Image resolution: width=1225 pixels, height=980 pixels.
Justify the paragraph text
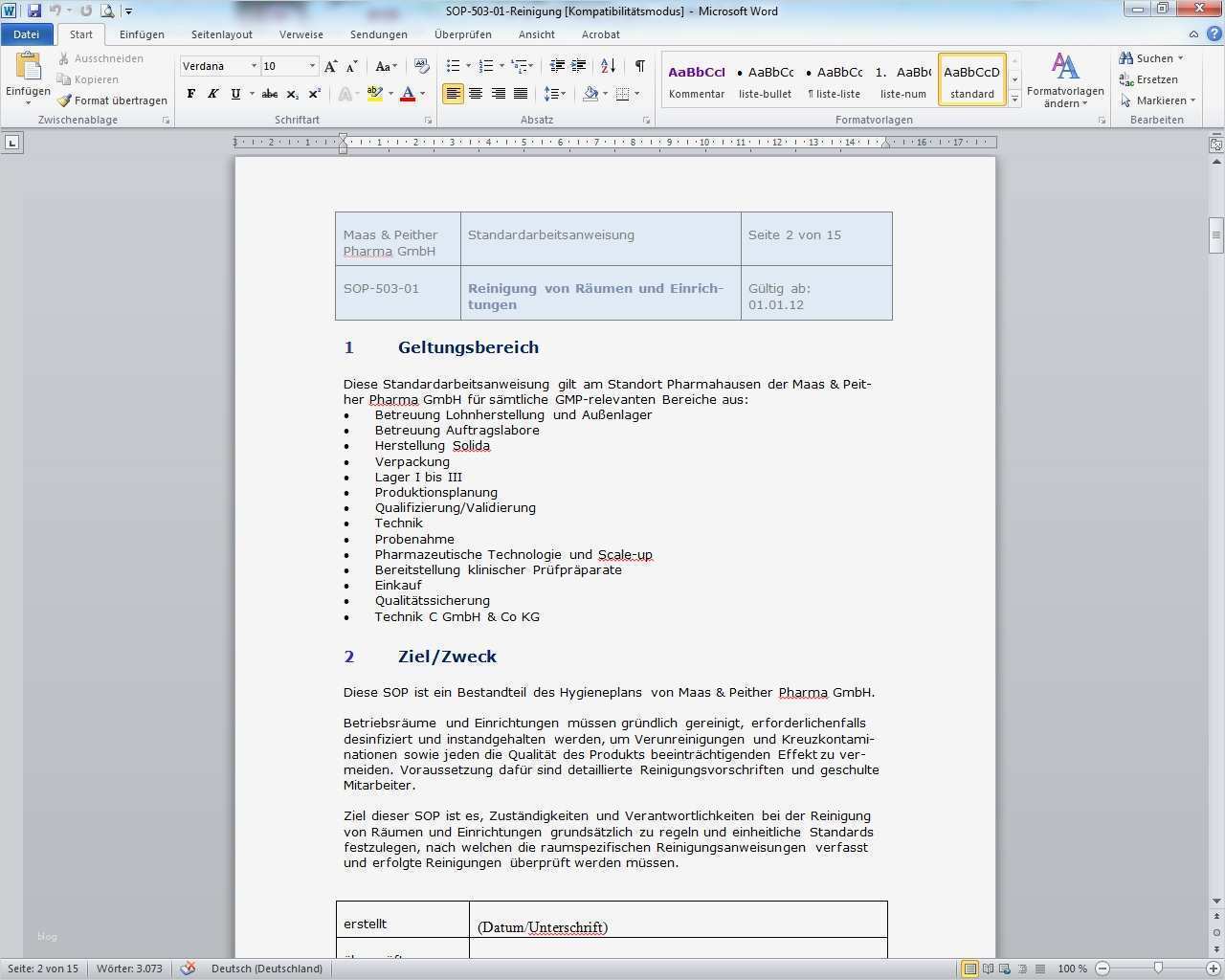(x=521, y=94)
